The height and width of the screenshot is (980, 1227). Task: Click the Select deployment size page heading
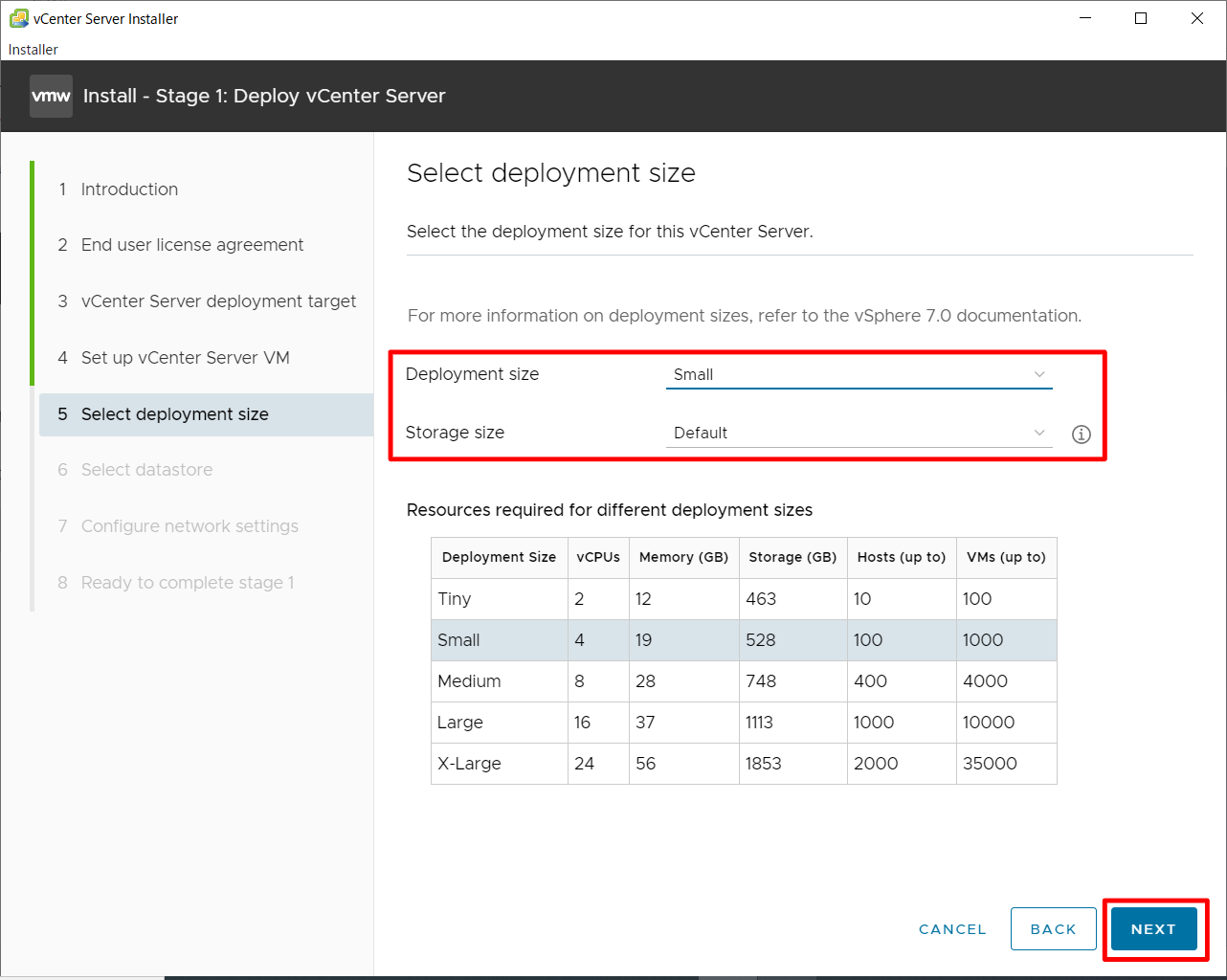point(551,173)
